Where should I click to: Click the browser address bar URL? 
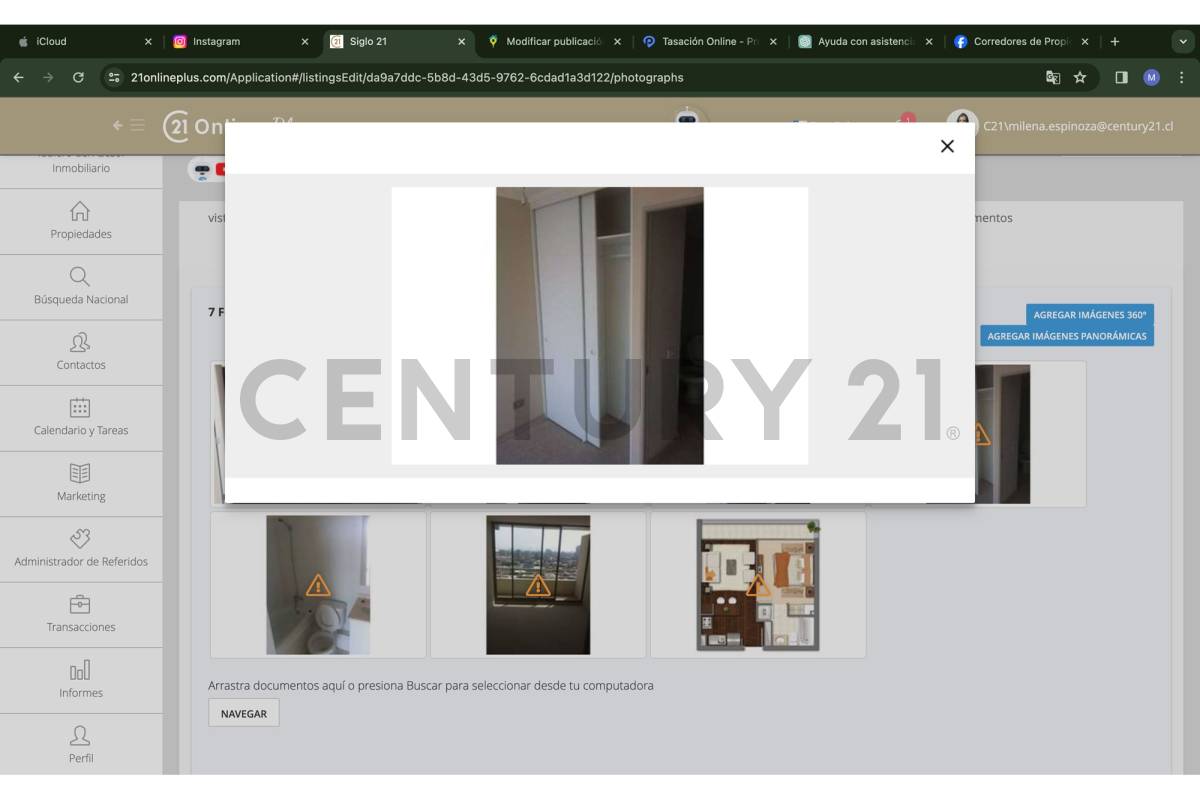point(407,77)
